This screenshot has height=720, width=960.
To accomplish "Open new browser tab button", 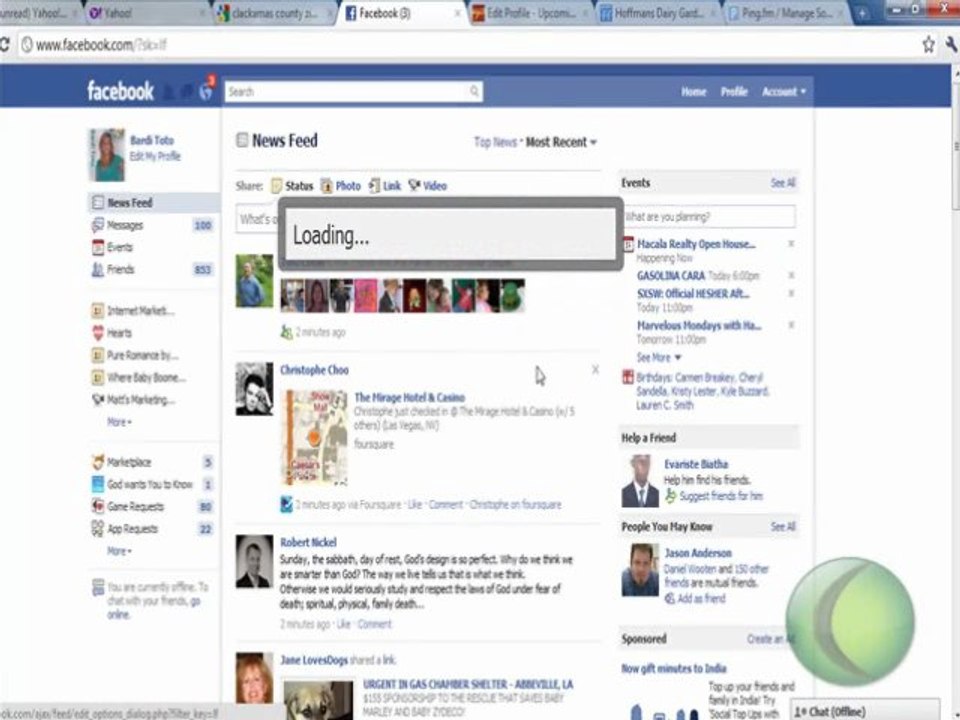I will 861,13.
